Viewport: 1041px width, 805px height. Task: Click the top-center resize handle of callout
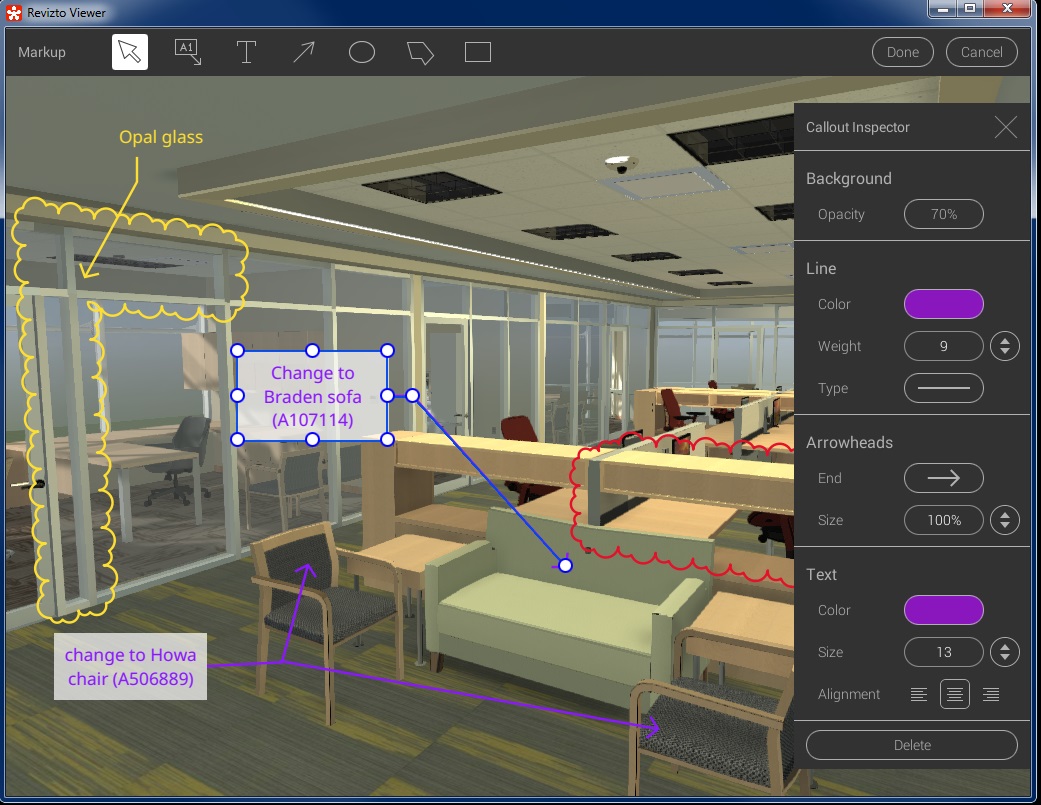pos(312,350)
